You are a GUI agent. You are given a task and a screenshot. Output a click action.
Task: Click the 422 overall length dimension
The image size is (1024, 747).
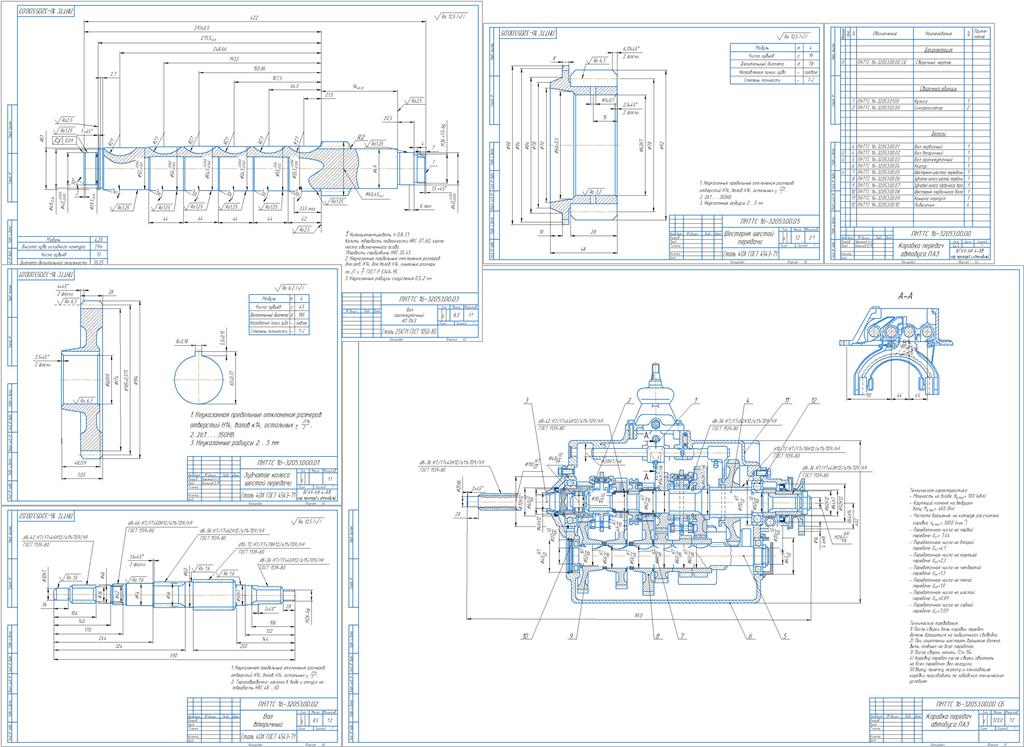[x=256, y=19]
